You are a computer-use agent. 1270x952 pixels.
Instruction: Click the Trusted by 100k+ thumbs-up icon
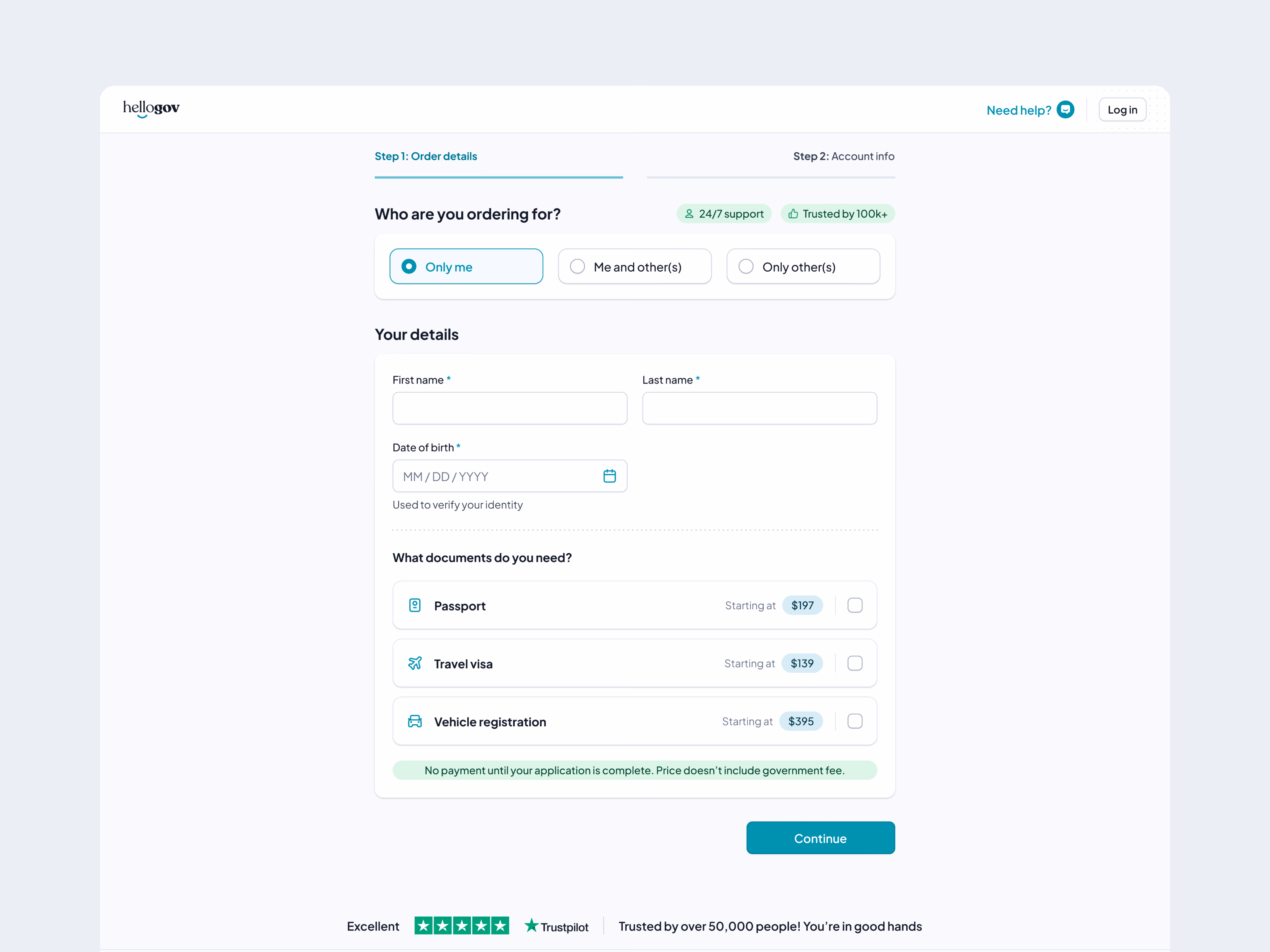pos(793,213)
